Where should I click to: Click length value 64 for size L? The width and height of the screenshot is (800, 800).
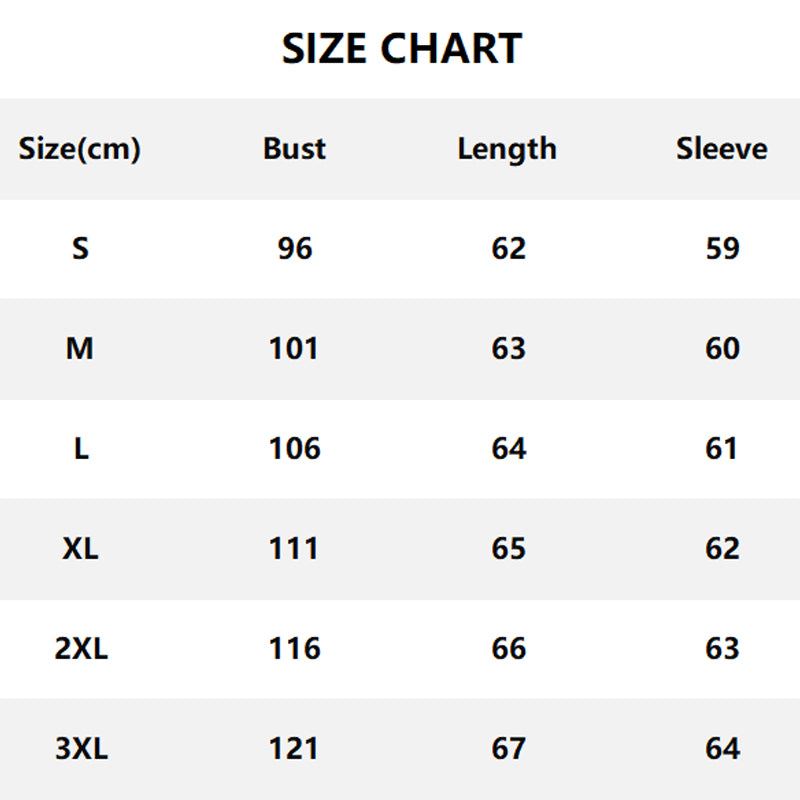tap(508, 448)
